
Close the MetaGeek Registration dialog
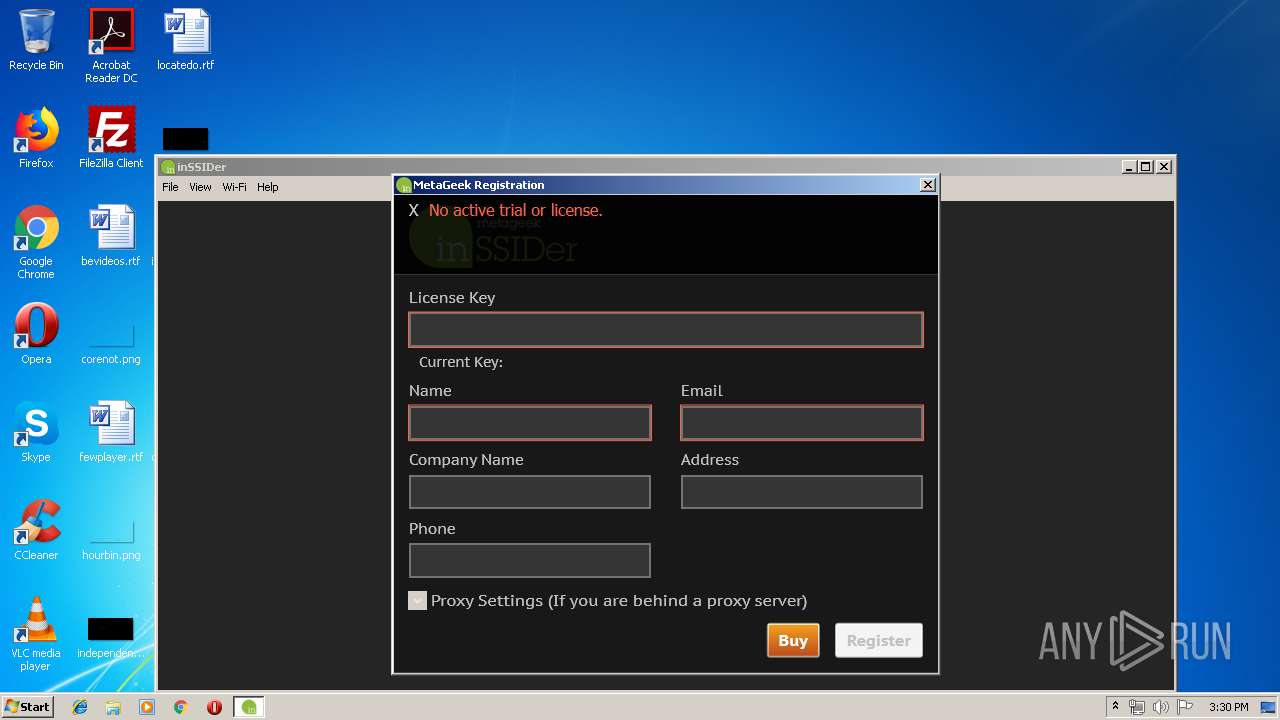(927, 185)
